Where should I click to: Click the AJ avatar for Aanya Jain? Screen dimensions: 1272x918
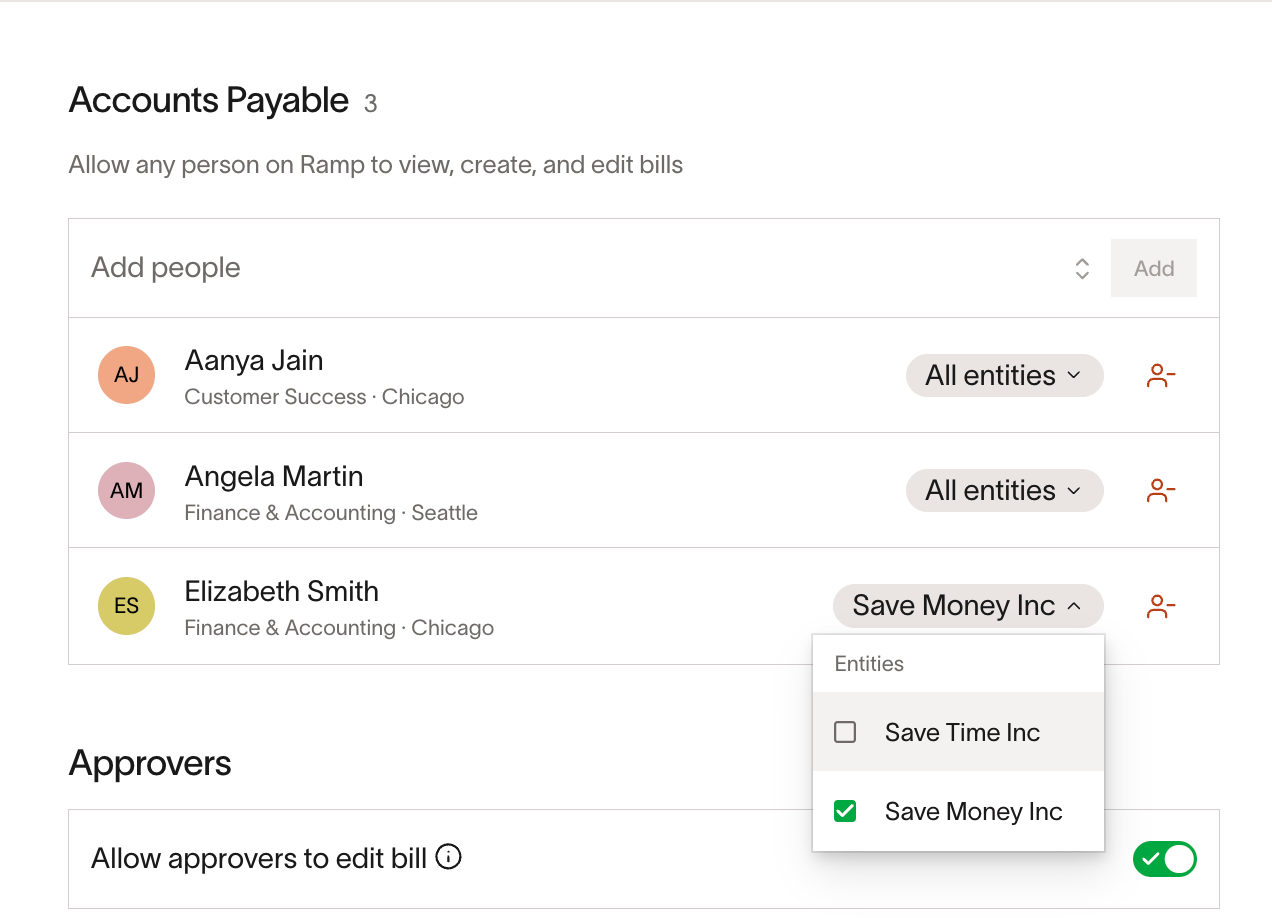126,375
